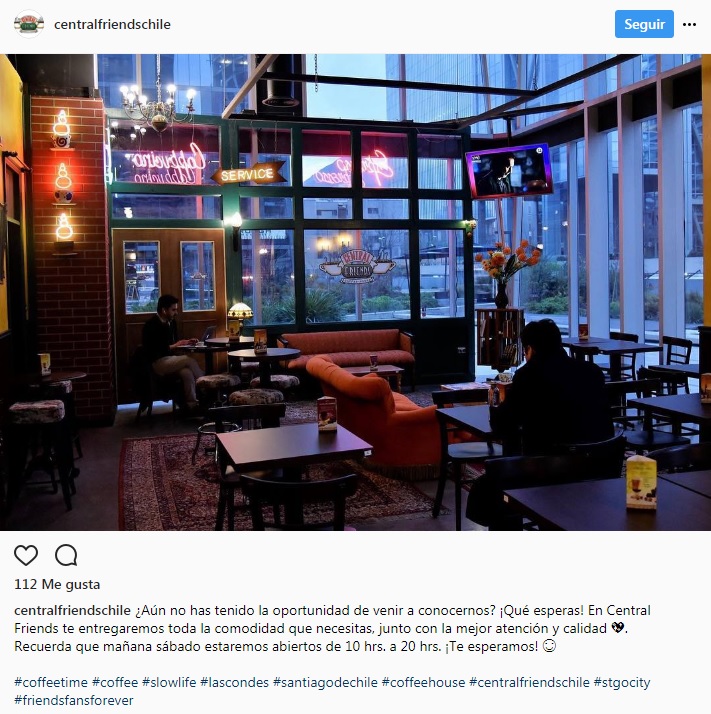Open the #centralfriendschile hashtag

(529, 682)
